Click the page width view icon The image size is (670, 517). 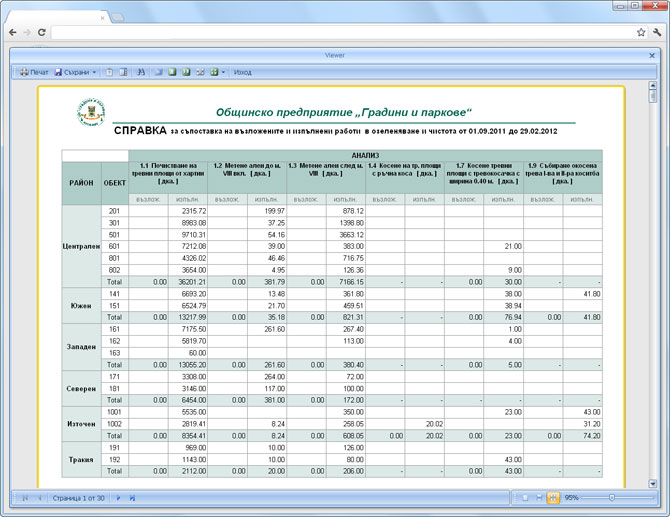(x=200, y=72)
